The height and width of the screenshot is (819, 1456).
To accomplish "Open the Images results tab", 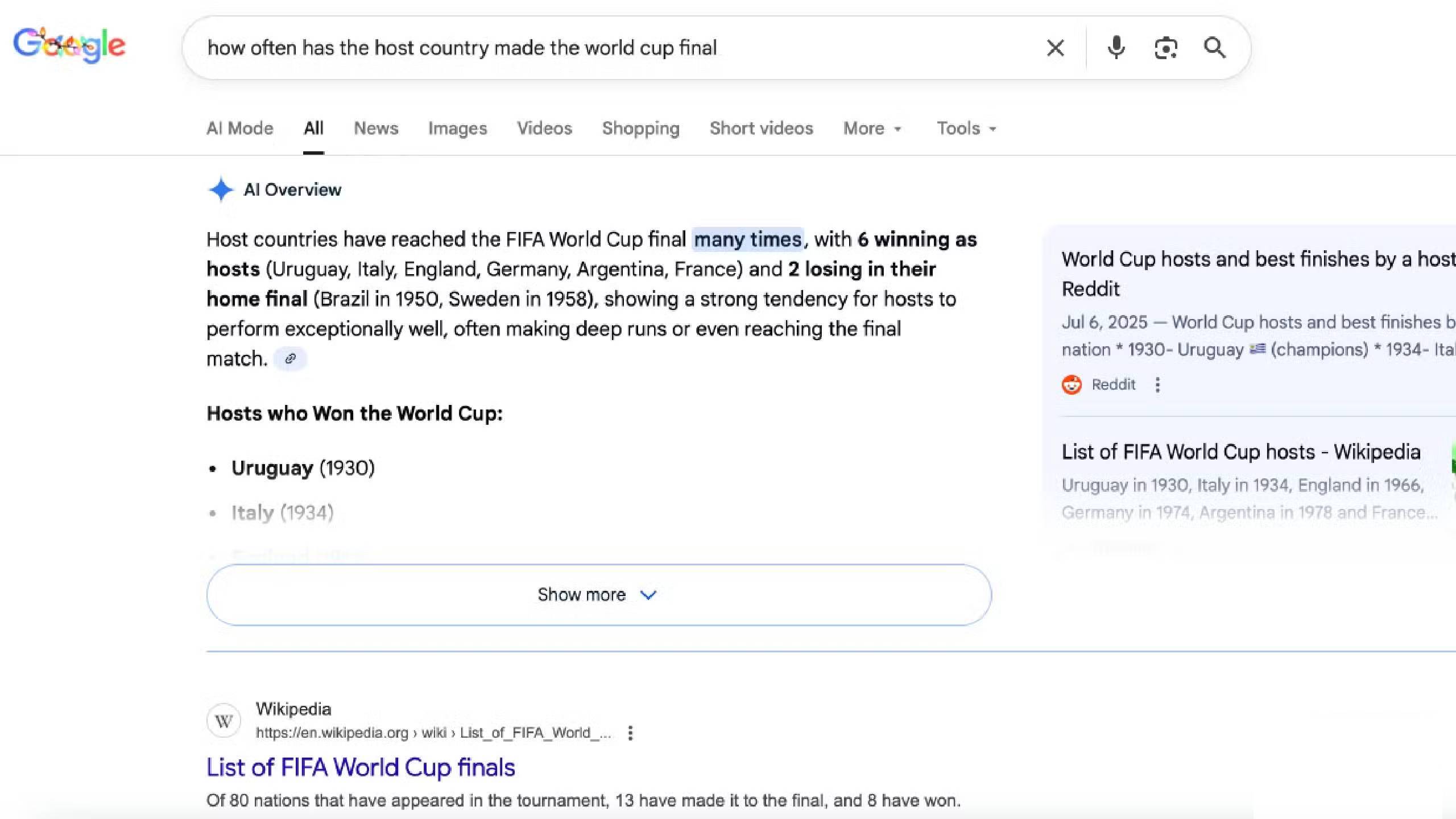I will click(x=457, y=129).
